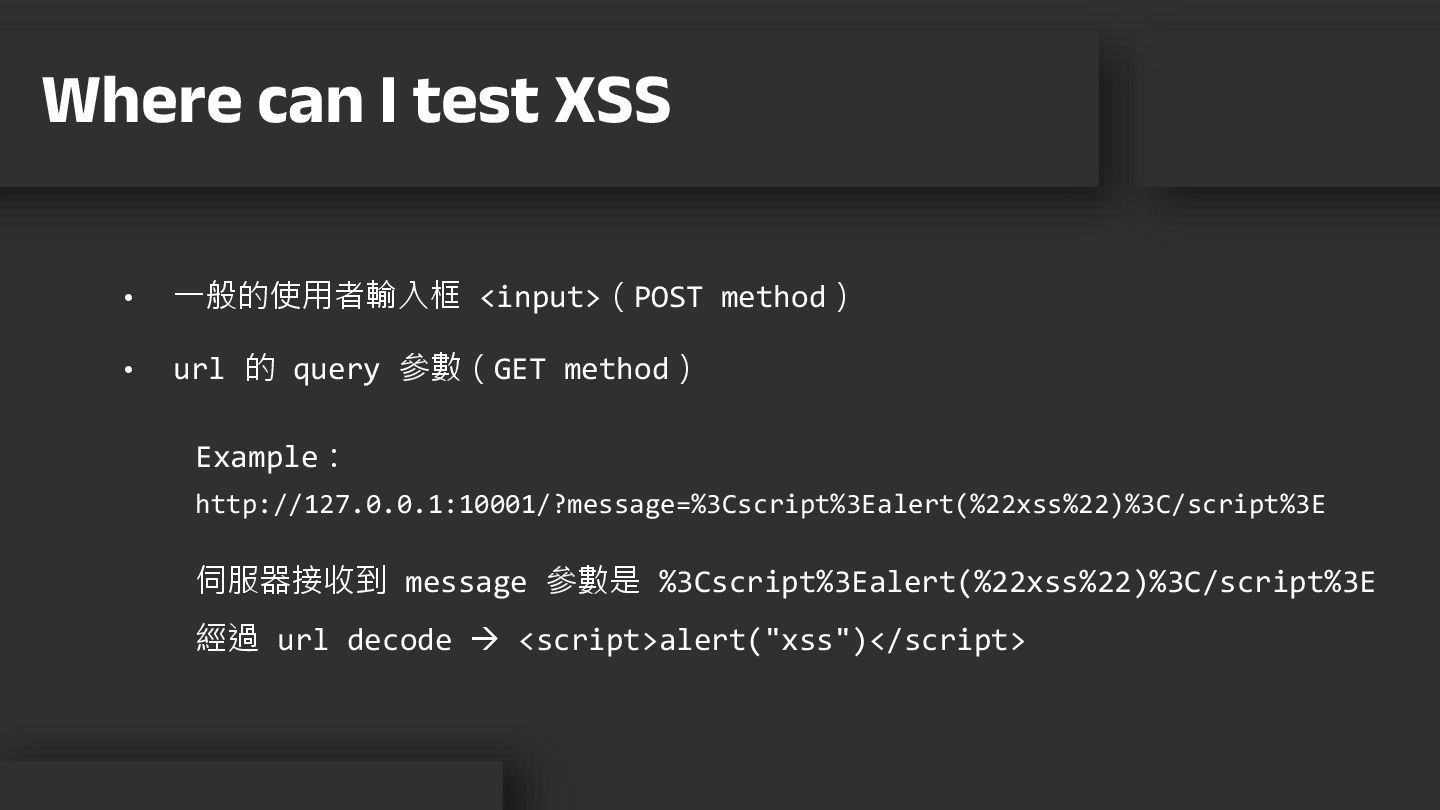The width and height of the screenshot is (1440, 810).
Task: Select the first bullet about user input box
Action: tap(511, 296)
